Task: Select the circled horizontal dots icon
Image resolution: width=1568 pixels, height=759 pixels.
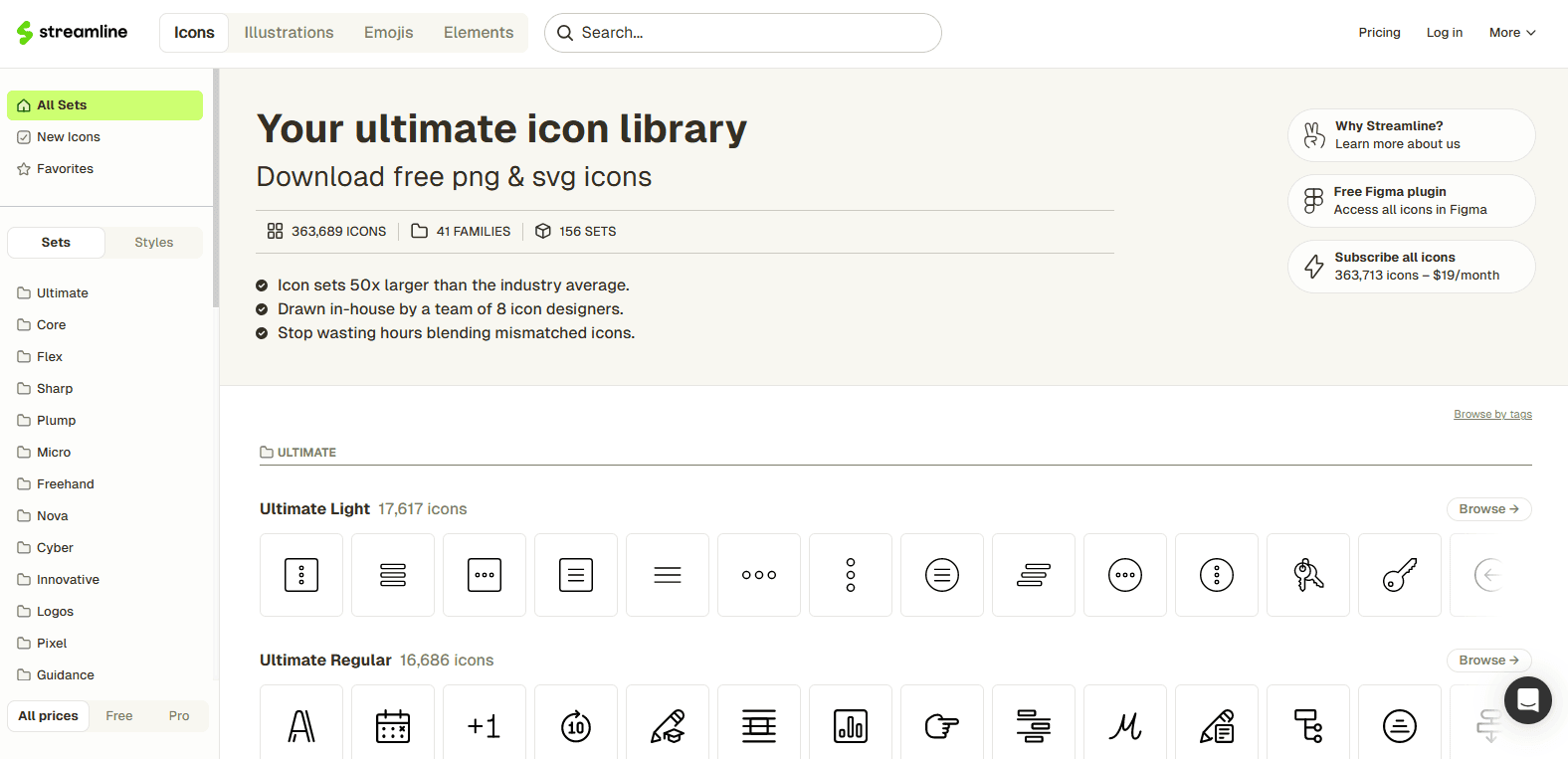Action: click(1125, 575)
